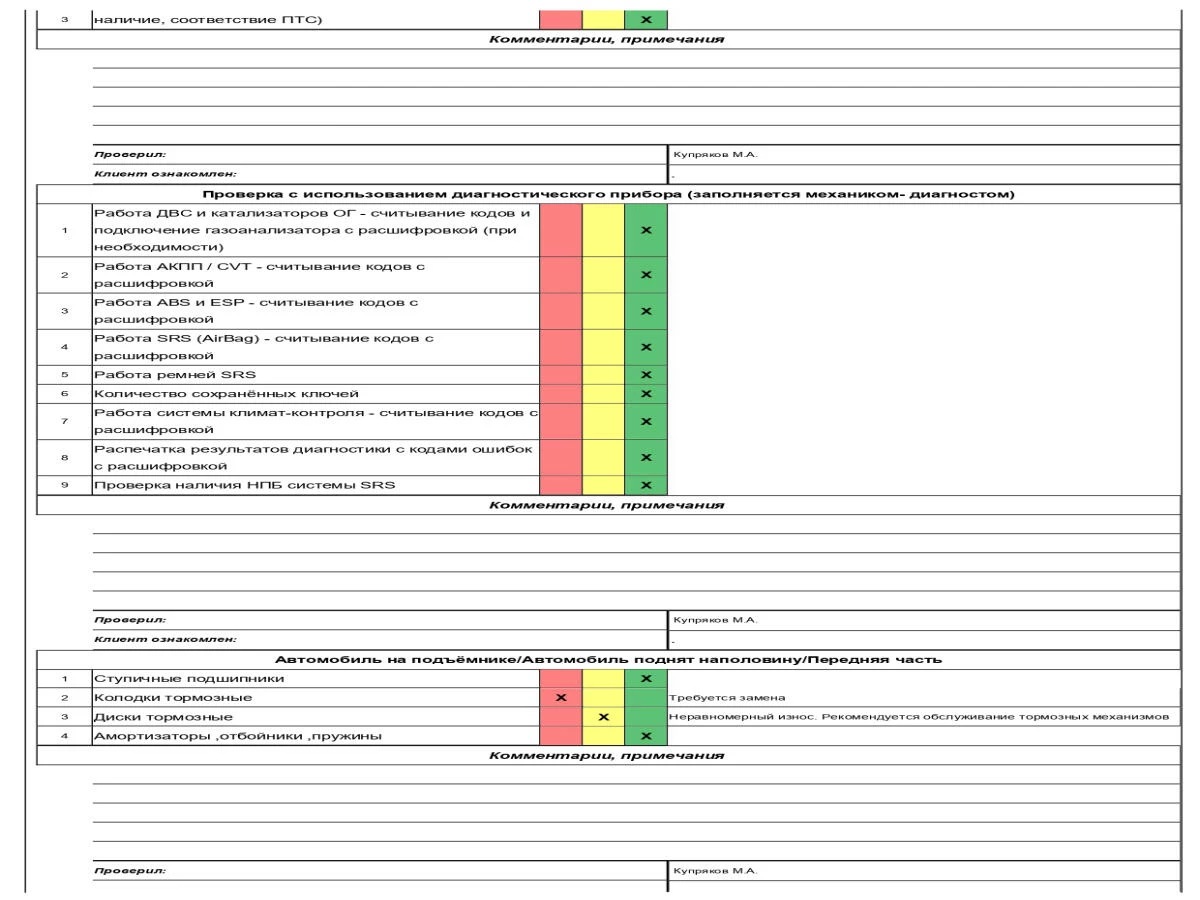Screen dimensions: 1200x900
Task: Select green X for Амортизаторы, отбойники, пружины
Action: [645, 737]
